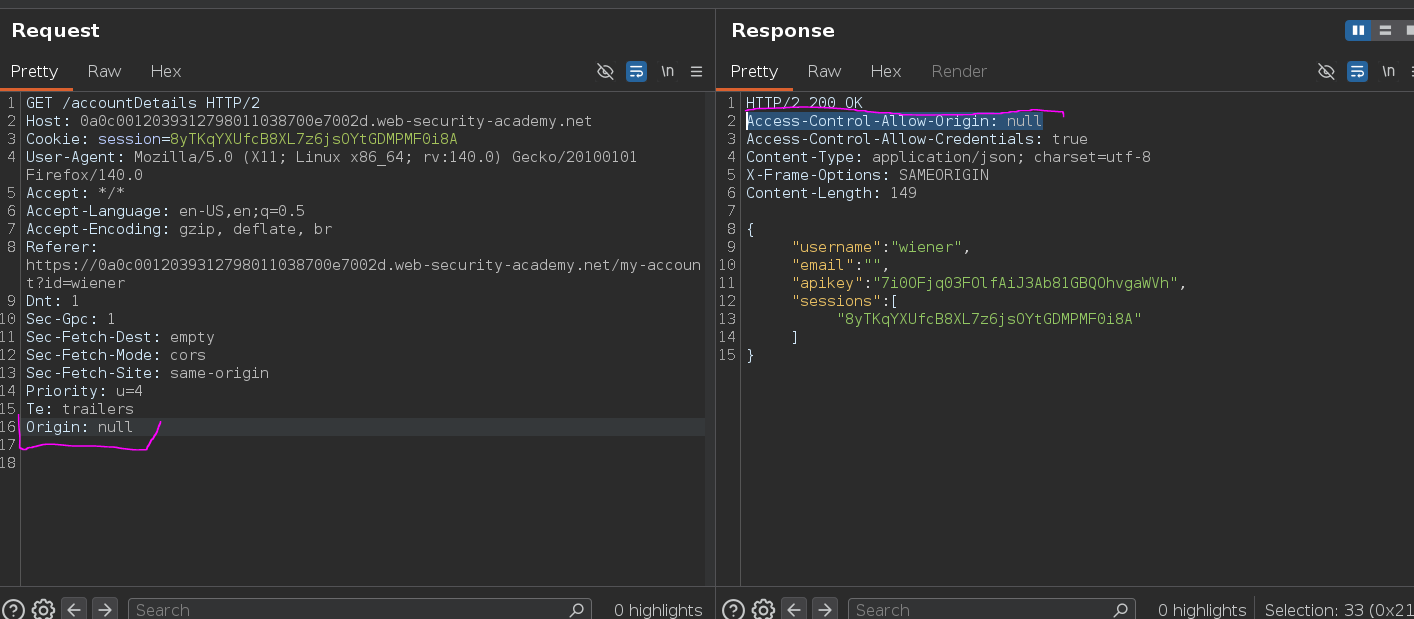
Task: Click the 'Priority: u=4' header line
Action: click(84, 391)
